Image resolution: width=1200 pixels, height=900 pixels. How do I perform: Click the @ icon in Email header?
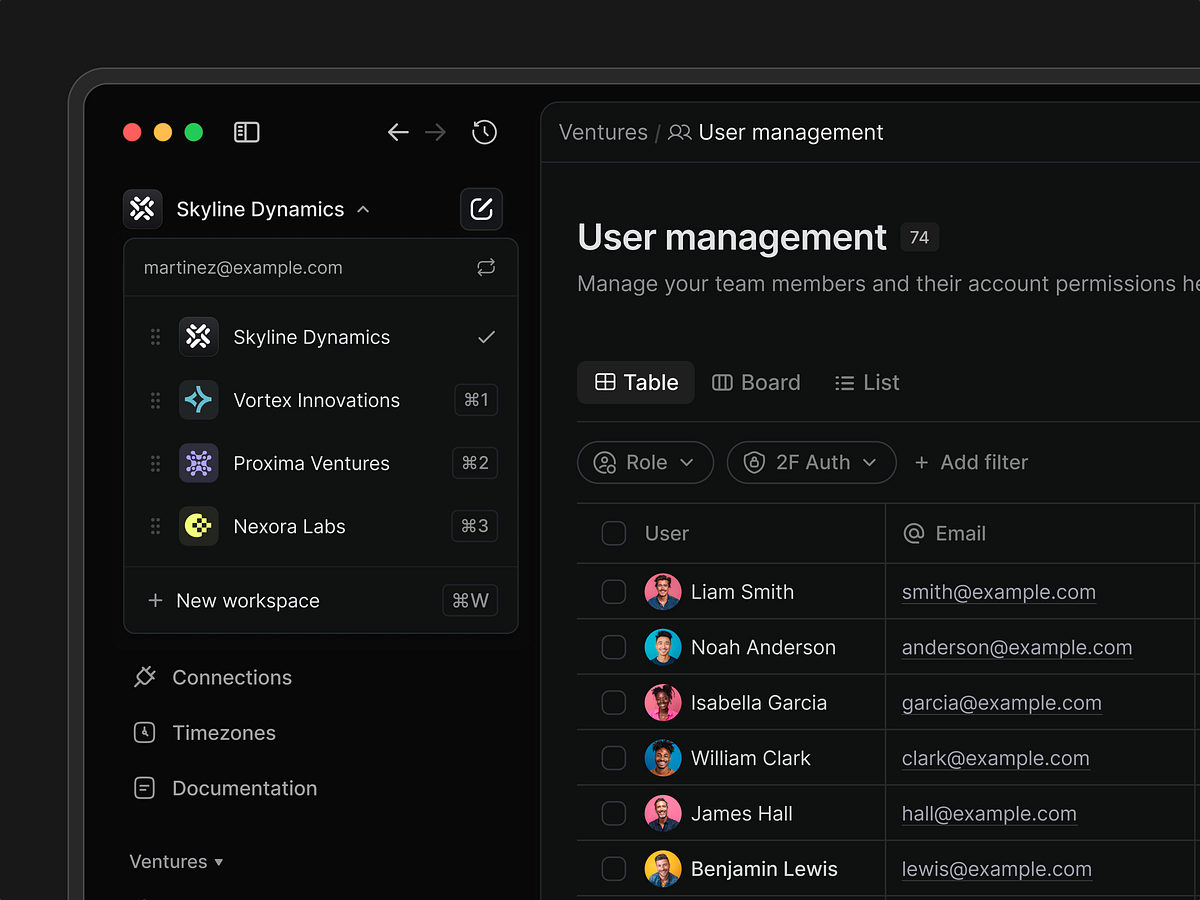[914, 534]
